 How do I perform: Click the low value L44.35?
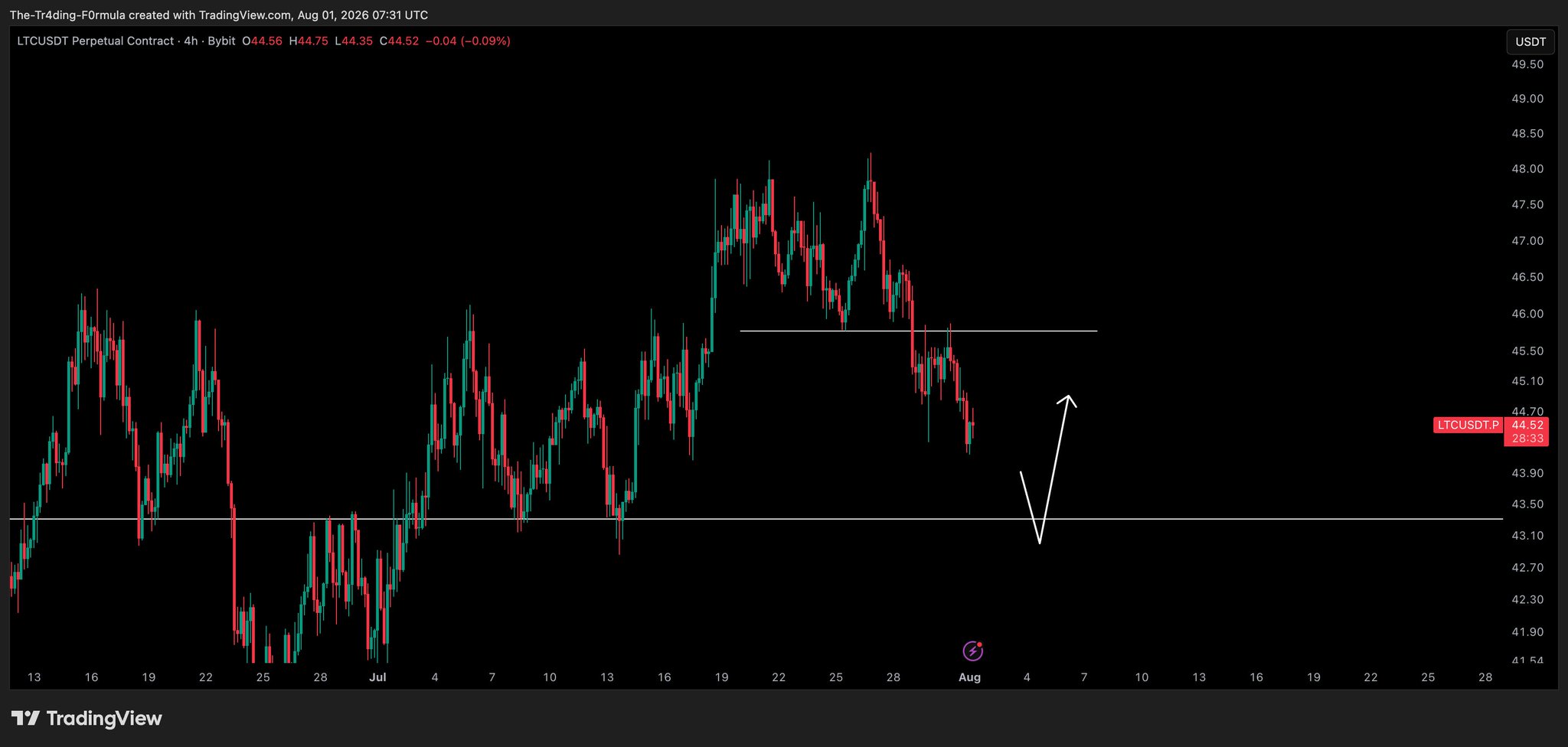tap(354, 41)
